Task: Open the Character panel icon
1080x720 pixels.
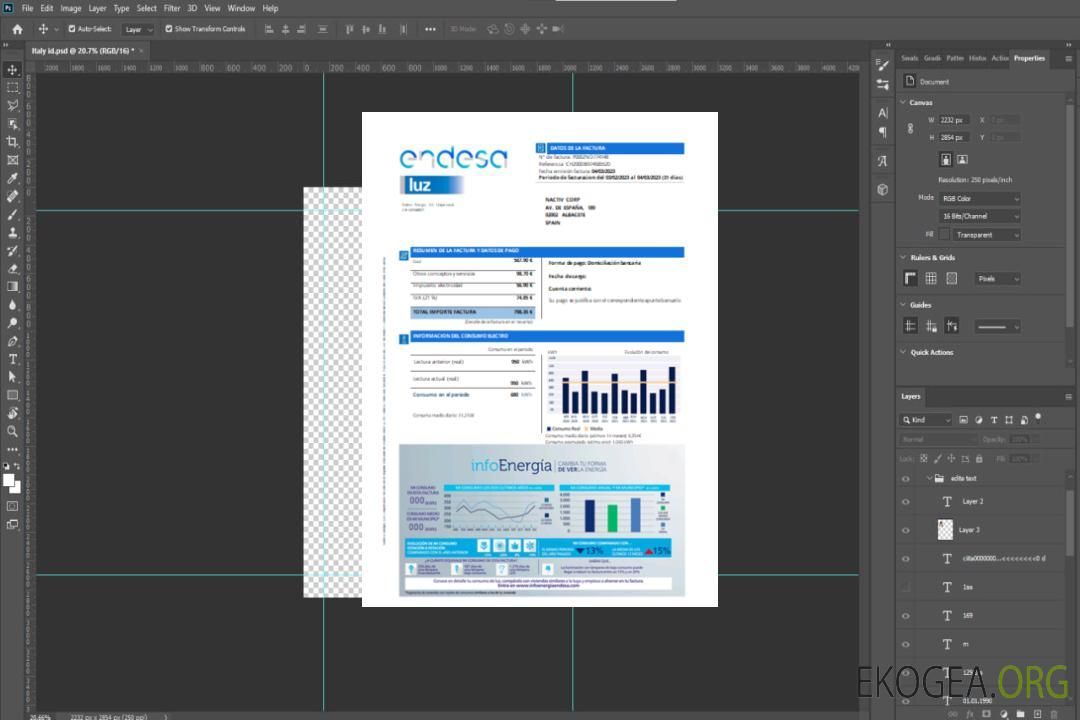Action: 882,113
